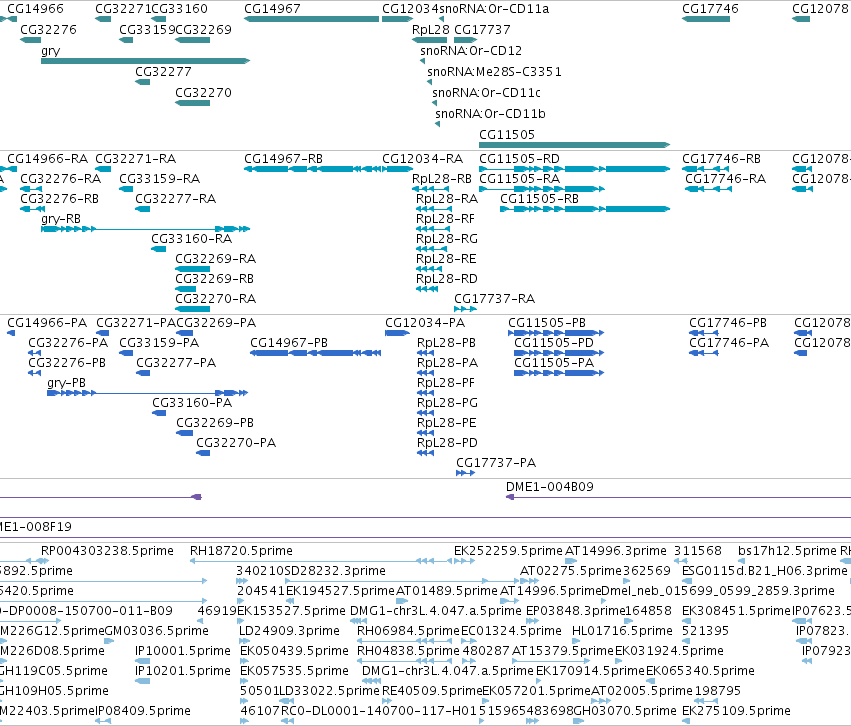Open the RE40509.5prime EST label
Image resolution: width=851 pixels, height=726 pixels.
[432, 691]
